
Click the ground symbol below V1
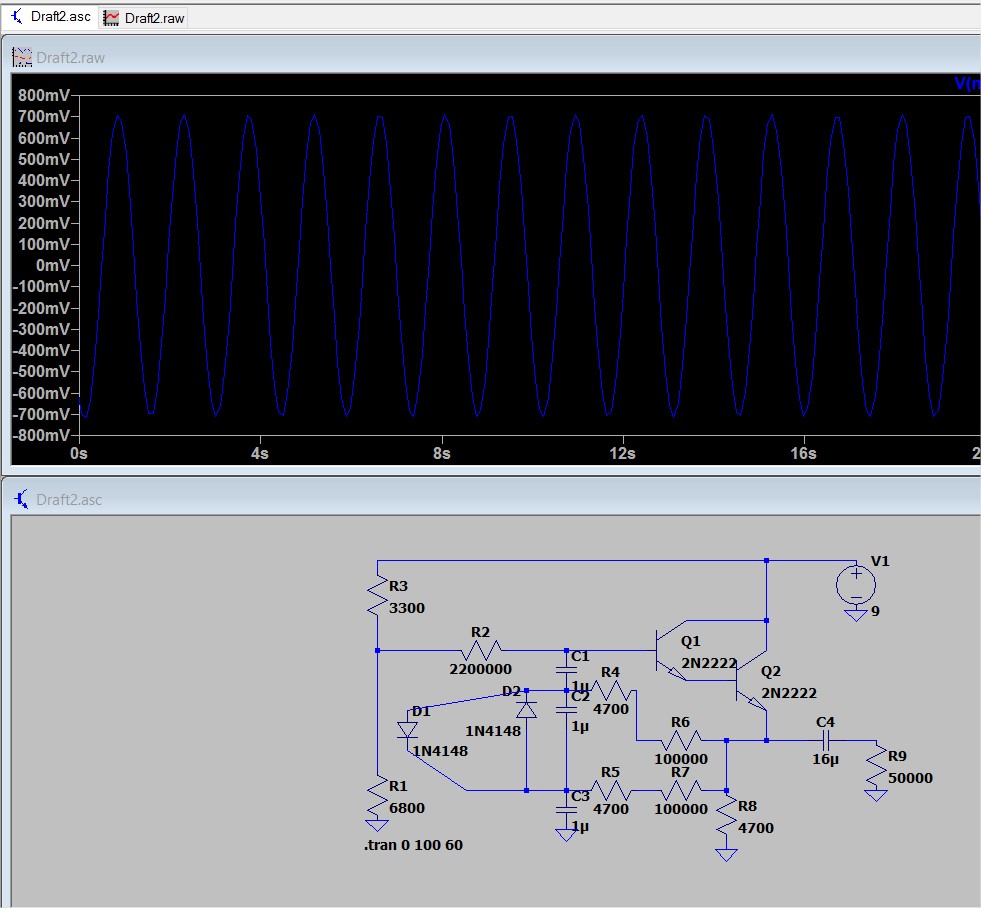click(856, 615)
